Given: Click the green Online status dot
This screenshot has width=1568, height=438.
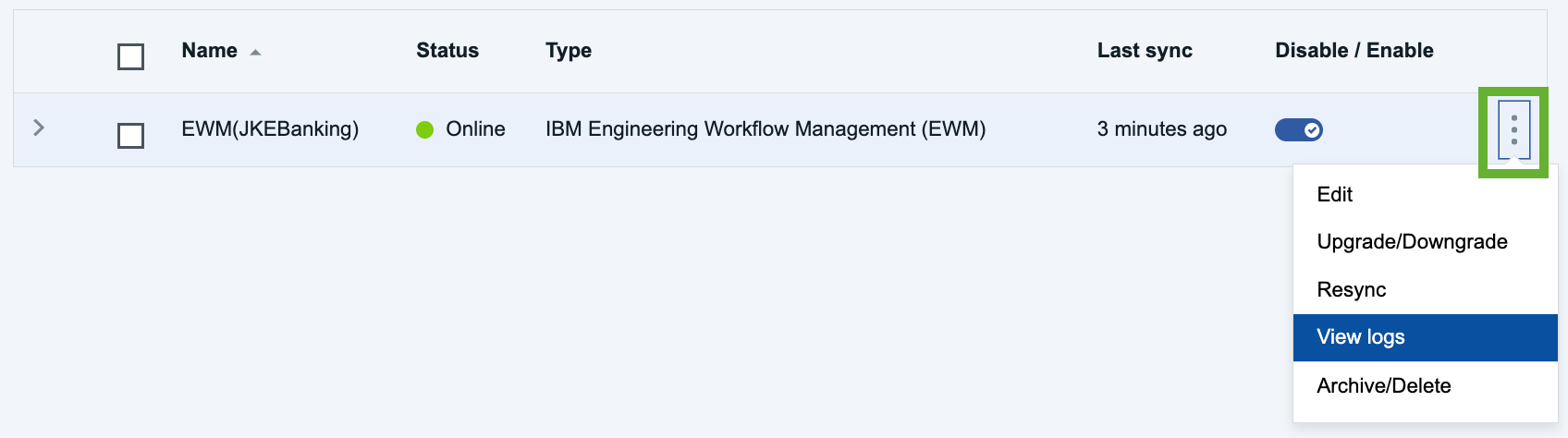Looking at the screenshot, I should click(425, 129).
